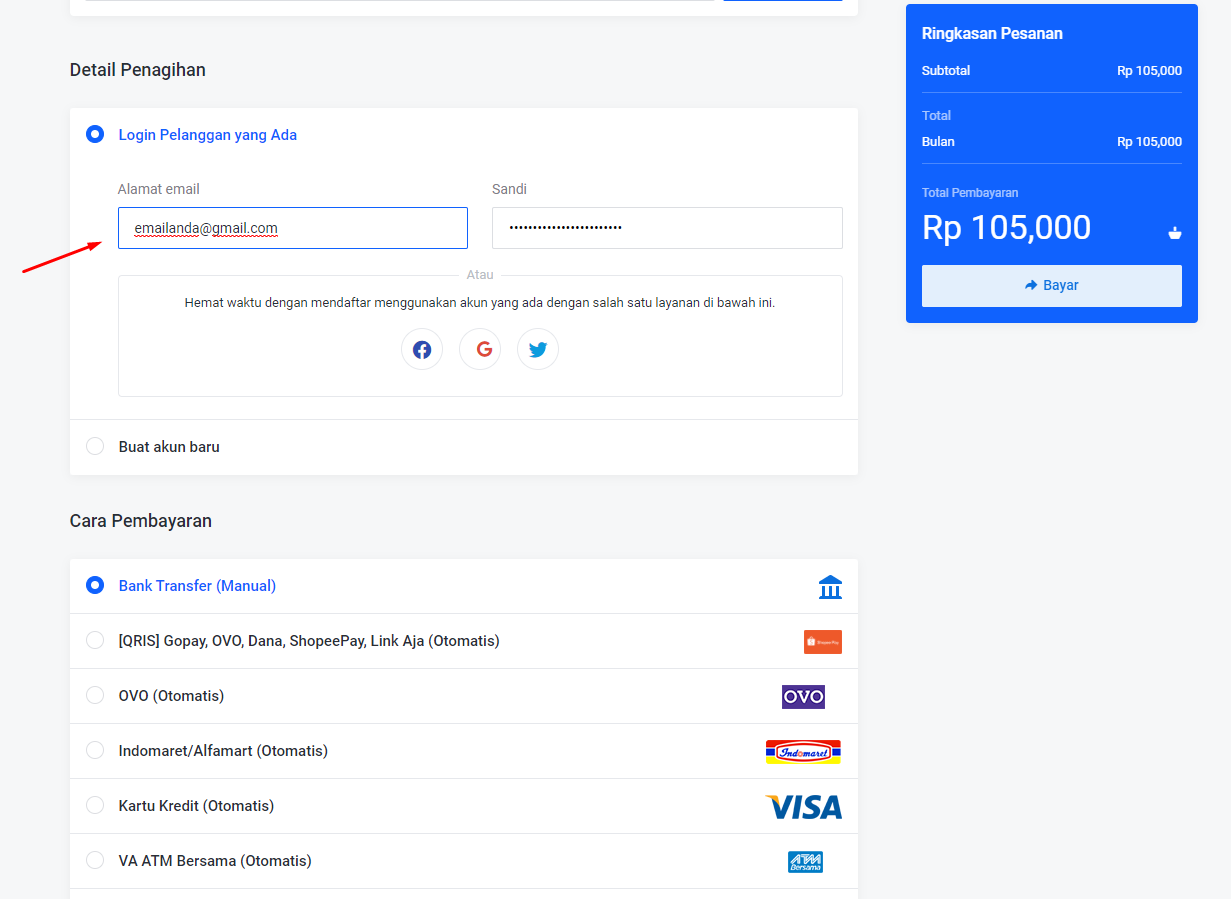Click the ATM Bersama logo
Screen dimensions: 1231x899
[x=805, y=862]
